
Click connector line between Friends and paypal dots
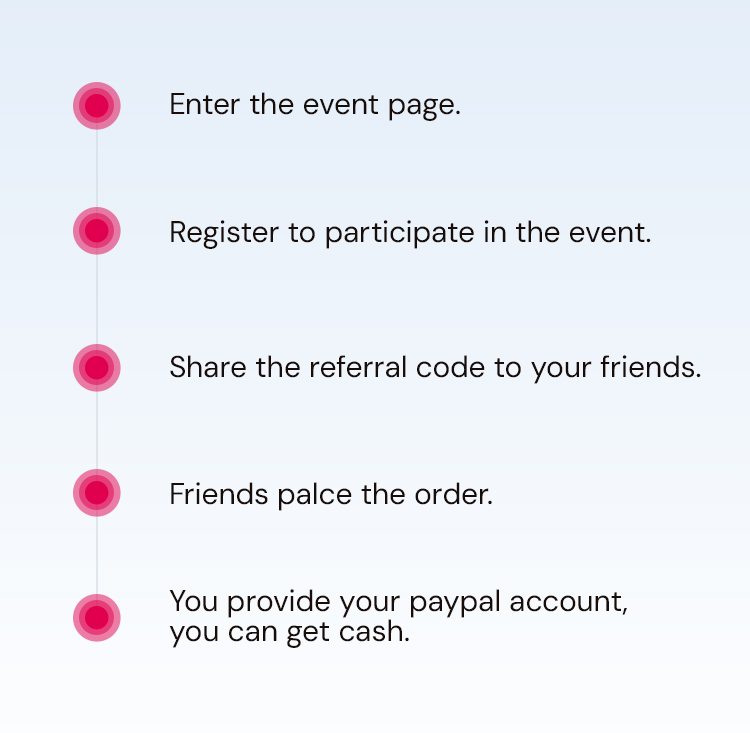tap(97, 555)
